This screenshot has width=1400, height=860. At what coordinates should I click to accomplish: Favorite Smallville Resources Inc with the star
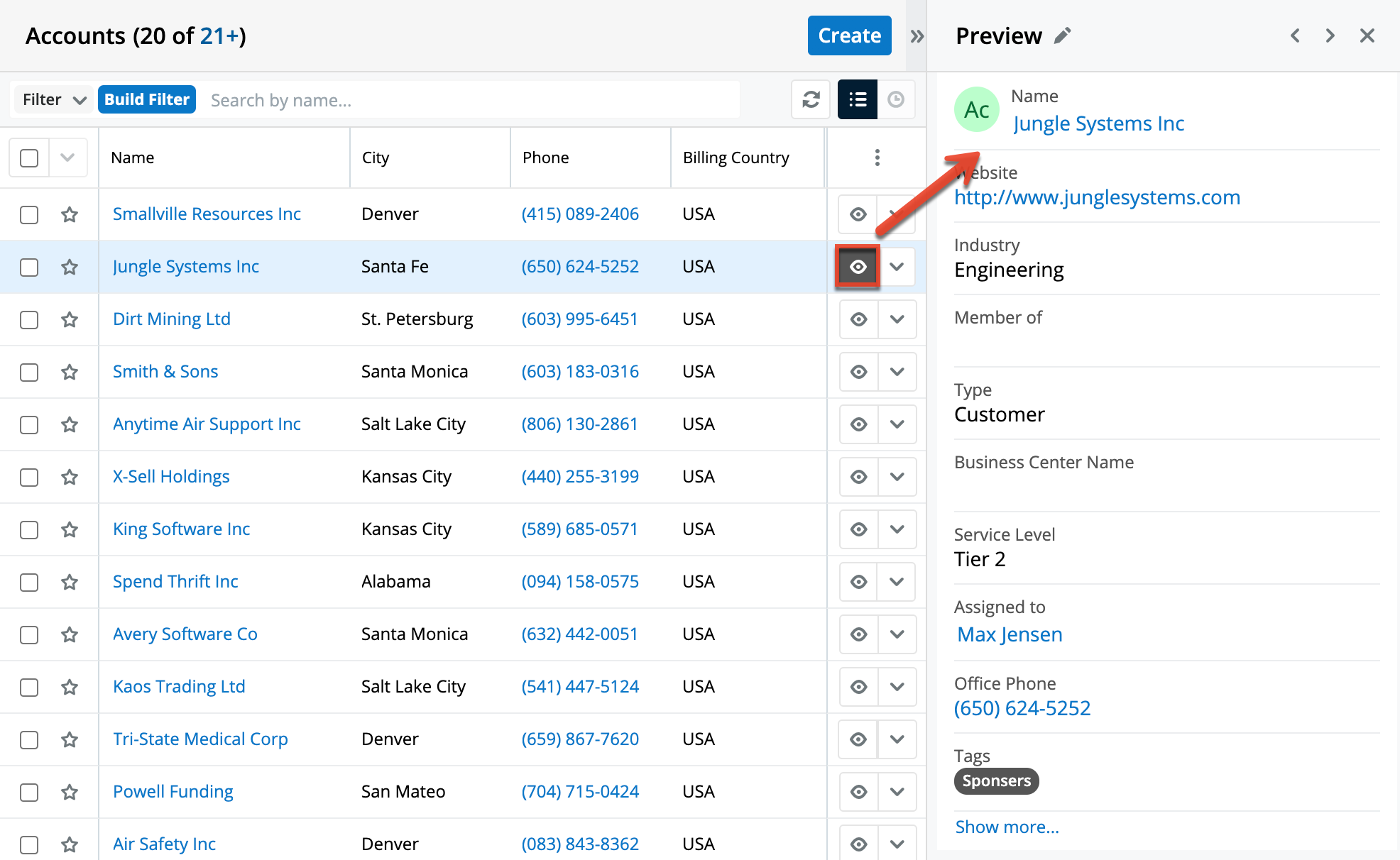pos(70,214)
